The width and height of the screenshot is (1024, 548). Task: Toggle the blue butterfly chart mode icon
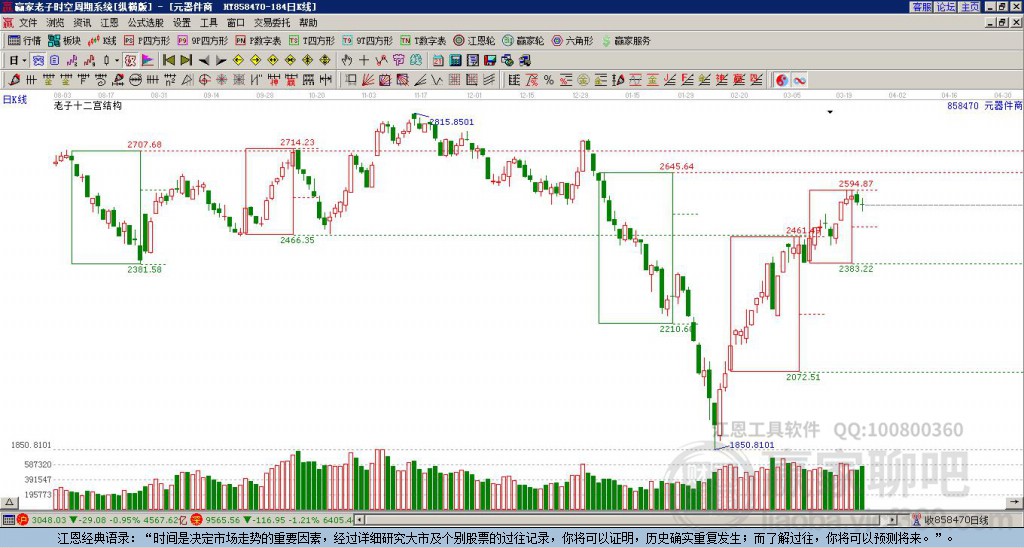[38, 61]
